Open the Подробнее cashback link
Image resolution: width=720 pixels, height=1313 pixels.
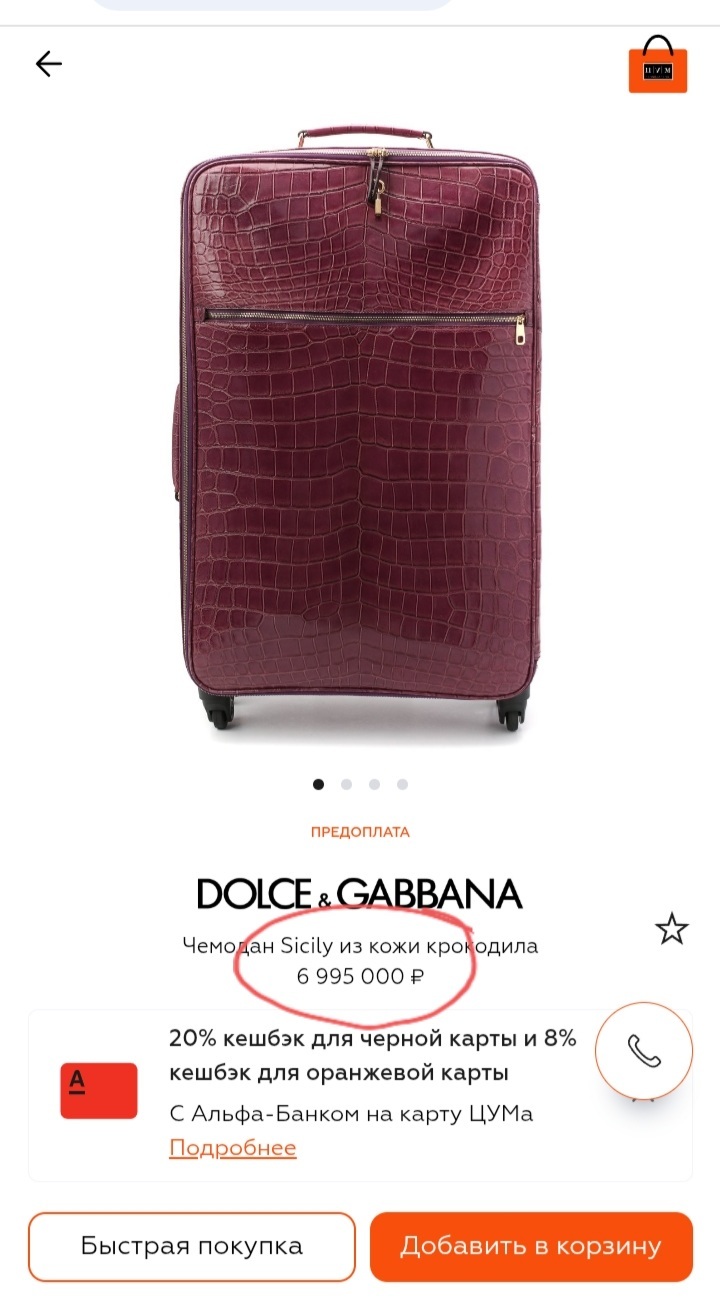[x=233, y=1147]
